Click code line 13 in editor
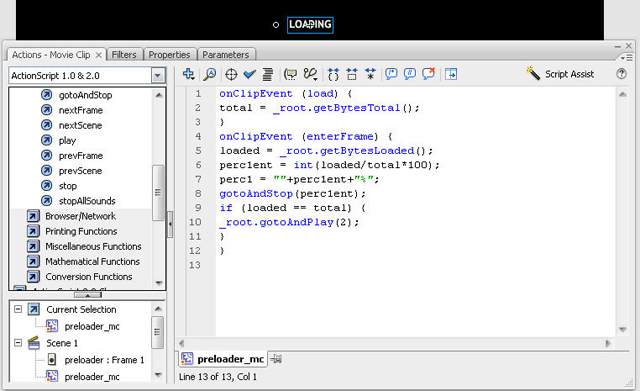The image size is (640, 391). 416,265
